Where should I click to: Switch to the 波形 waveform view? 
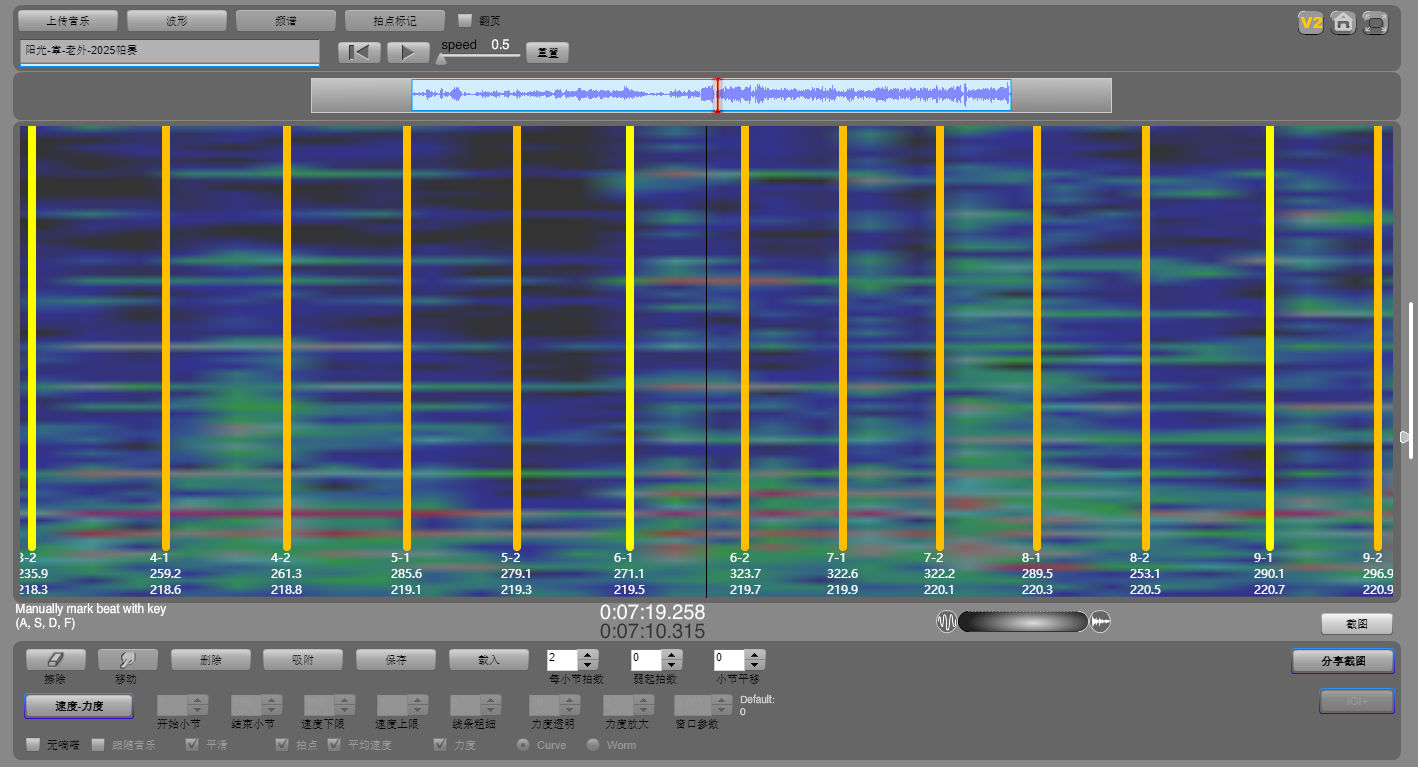tap(177, 21)
